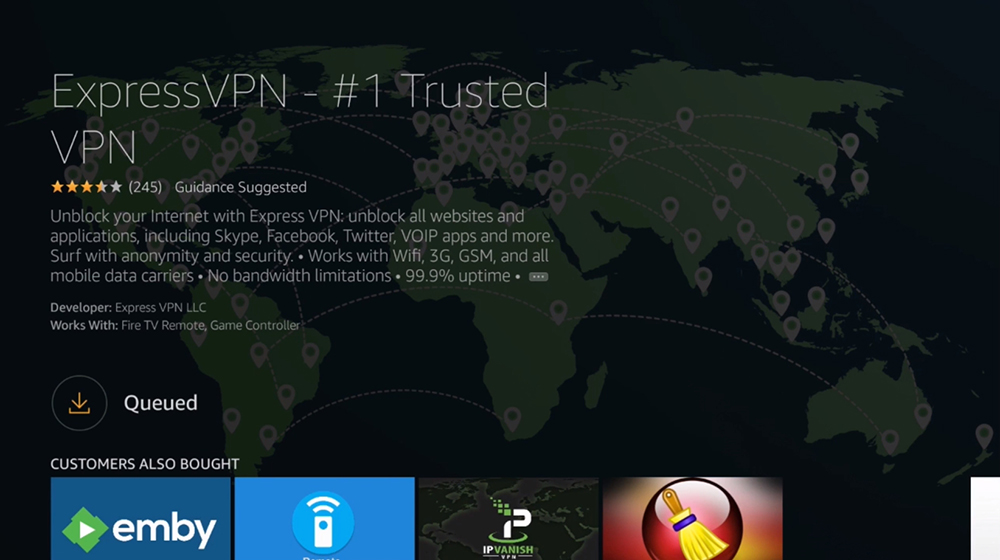
Task: Select the Guidance Suggested rating label
Action: [240, 187]
